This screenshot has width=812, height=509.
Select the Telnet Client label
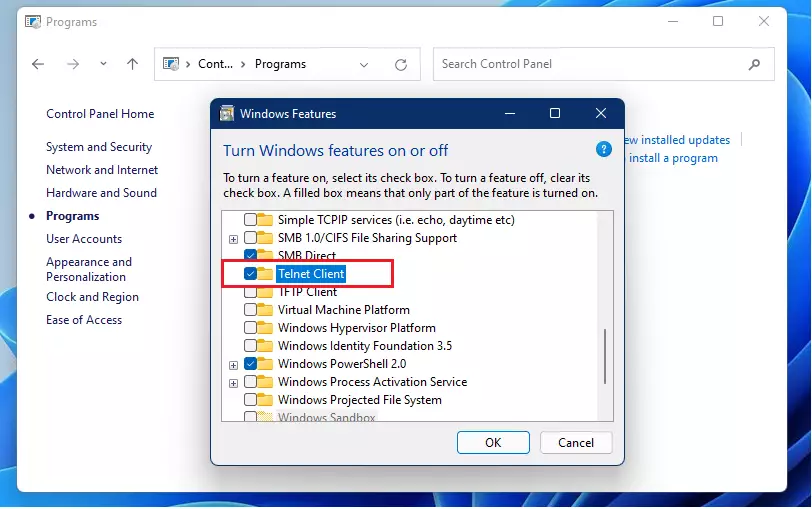311,273
